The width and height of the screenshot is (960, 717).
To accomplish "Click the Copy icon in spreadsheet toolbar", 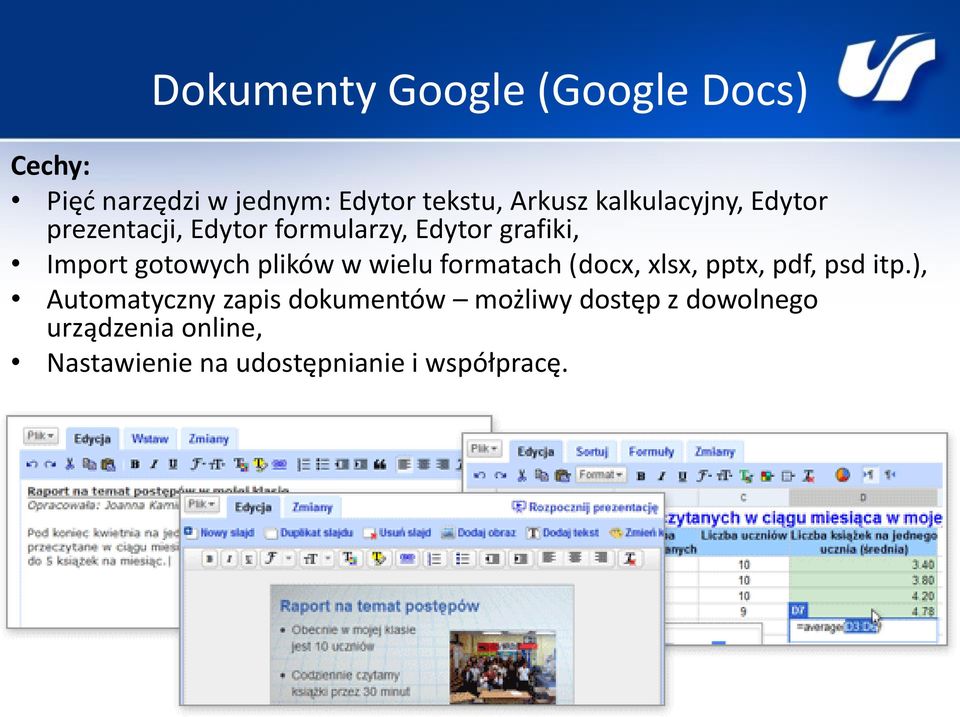I will pos(541,475).
